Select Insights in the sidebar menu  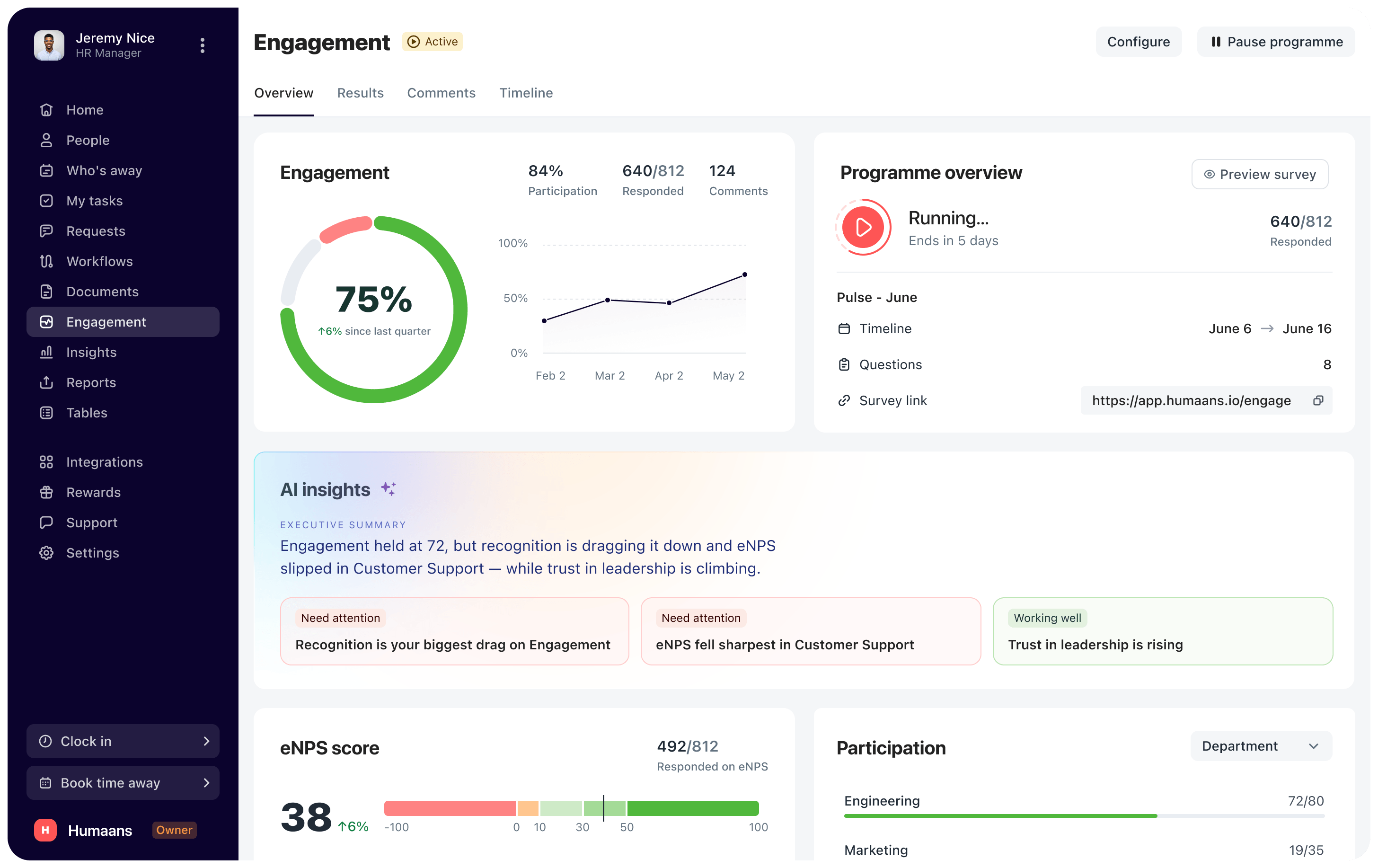123,353
